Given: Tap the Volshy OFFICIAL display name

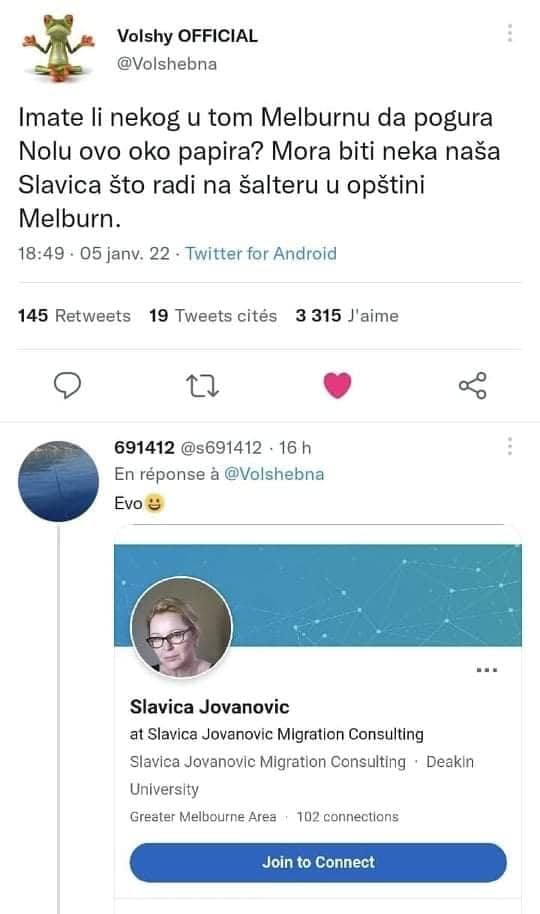Looking at the screenshot, I should point(187,36).
